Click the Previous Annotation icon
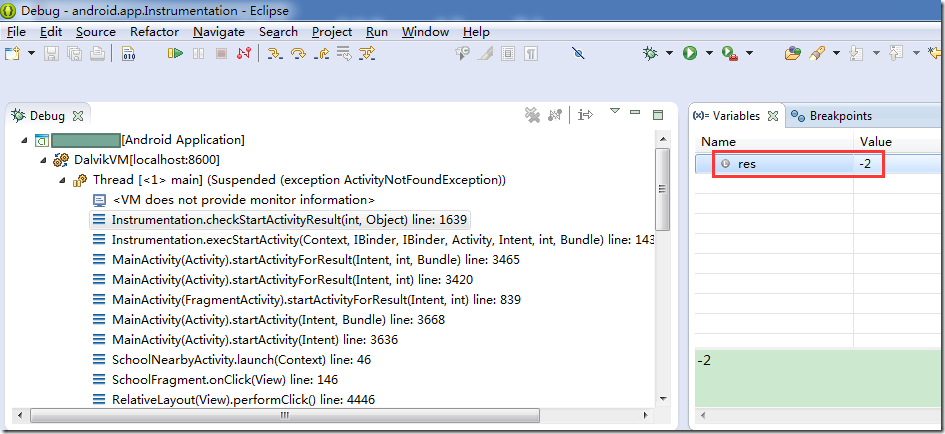Viewport: 945px width, 434px height. point(896,54)
